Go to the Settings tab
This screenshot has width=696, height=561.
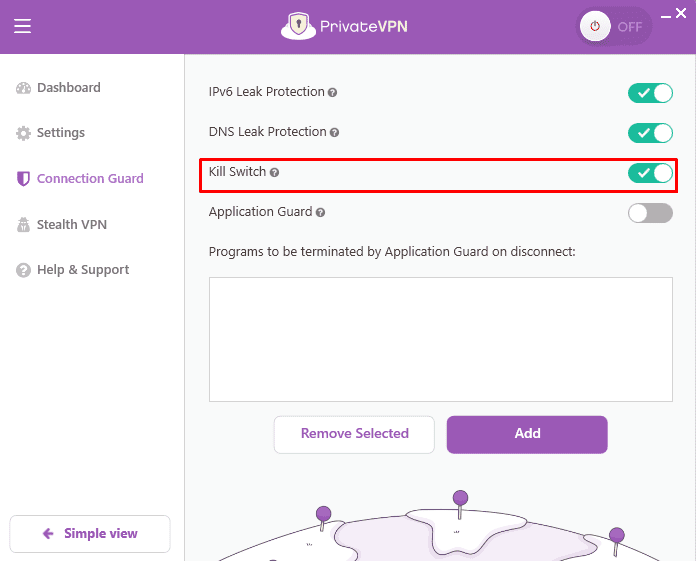click(60, 133)
